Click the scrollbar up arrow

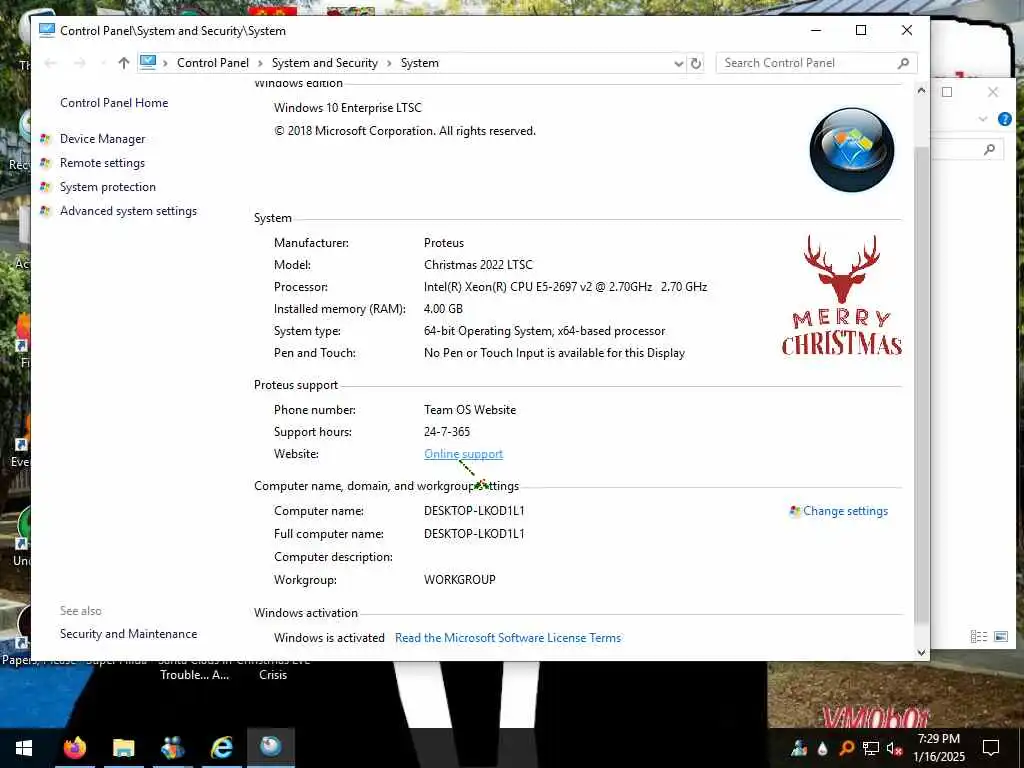921,90
